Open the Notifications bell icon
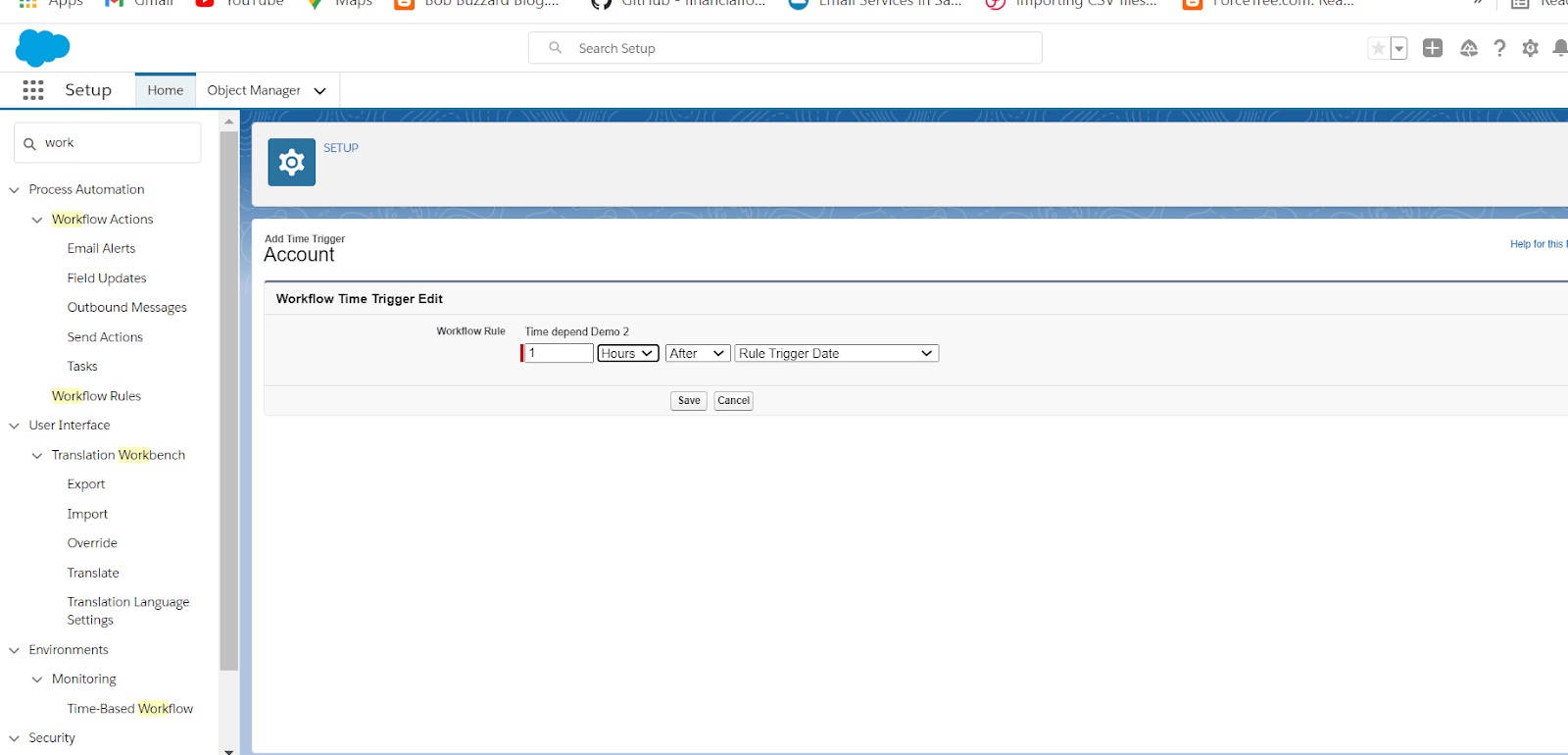This screenshot has height=755, width=1568. (x=1559, y=48)
